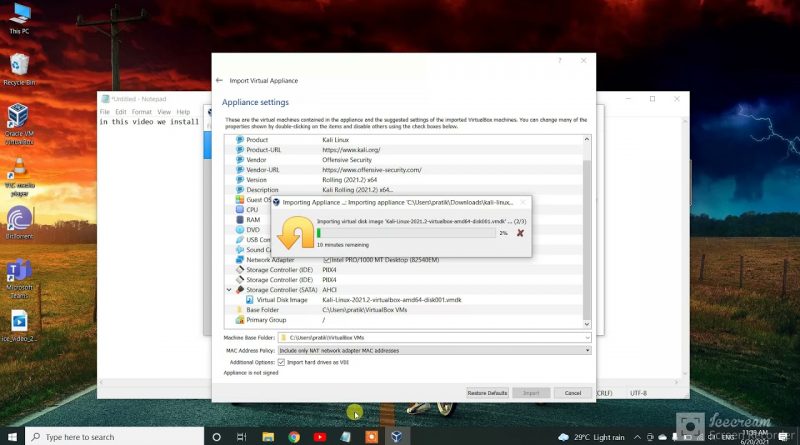Open VLC media player desktop shortcut
Screen dimensions: 800x445
pos(19,177)
